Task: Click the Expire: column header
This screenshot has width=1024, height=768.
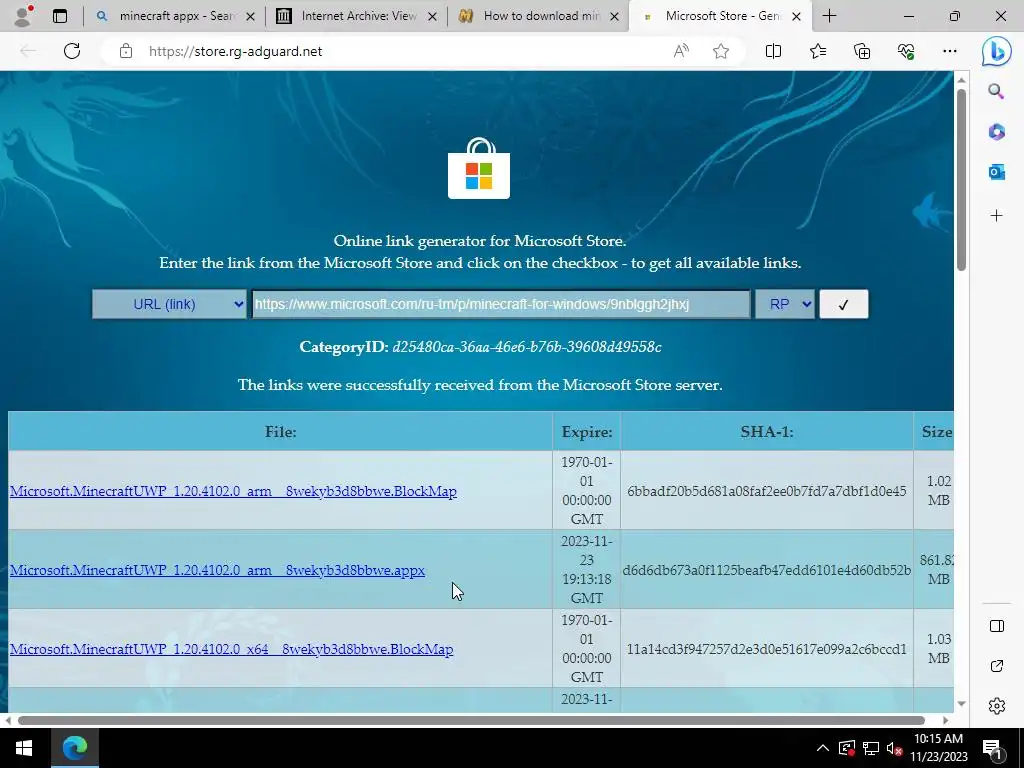Action: pos(587,432)
